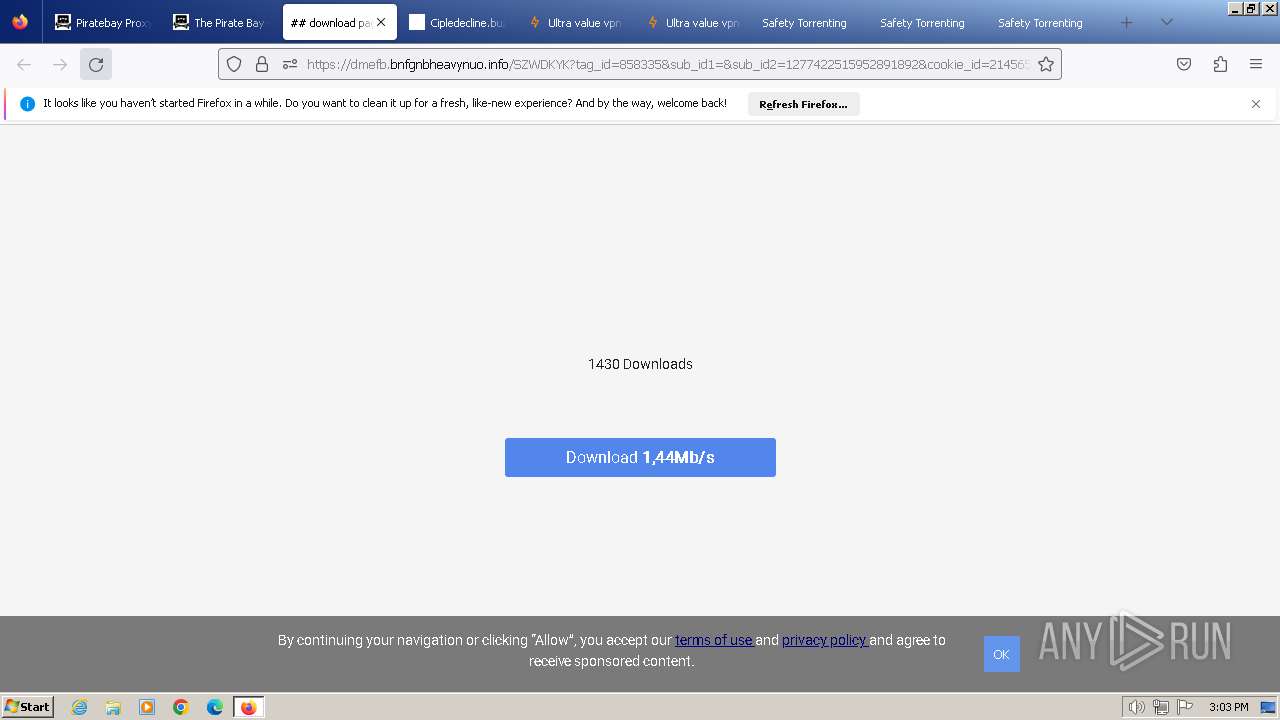Open network status in system tray
1280x720 pixels.
[1161, 707]
